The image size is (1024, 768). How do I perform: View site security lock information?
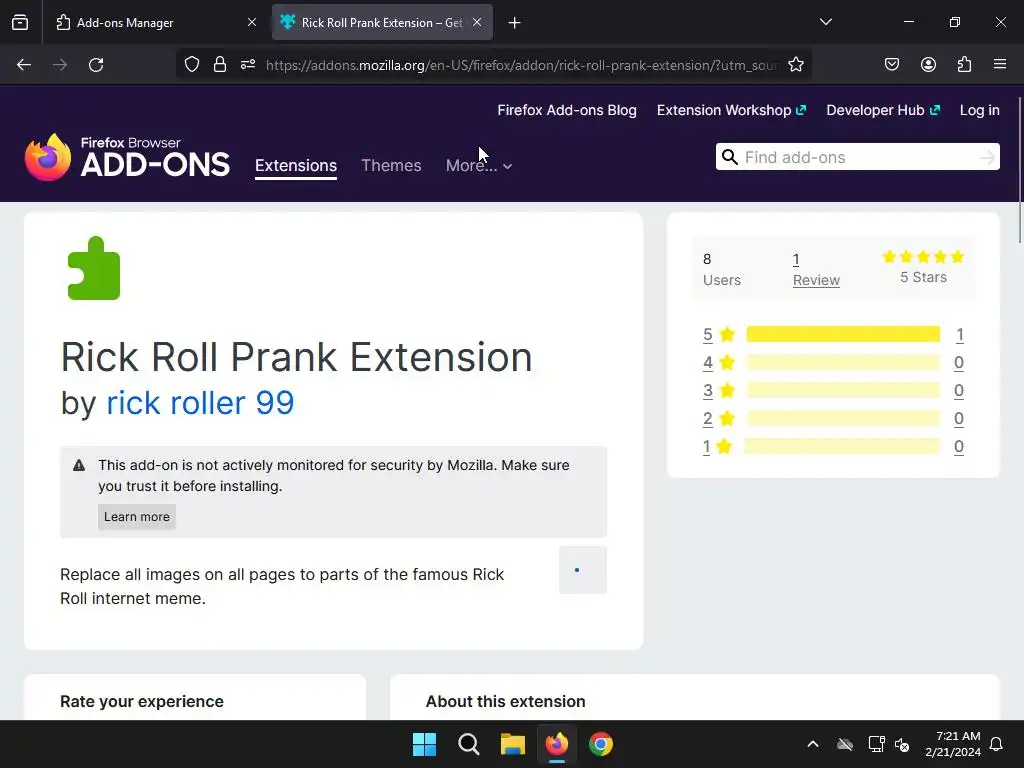220,65
